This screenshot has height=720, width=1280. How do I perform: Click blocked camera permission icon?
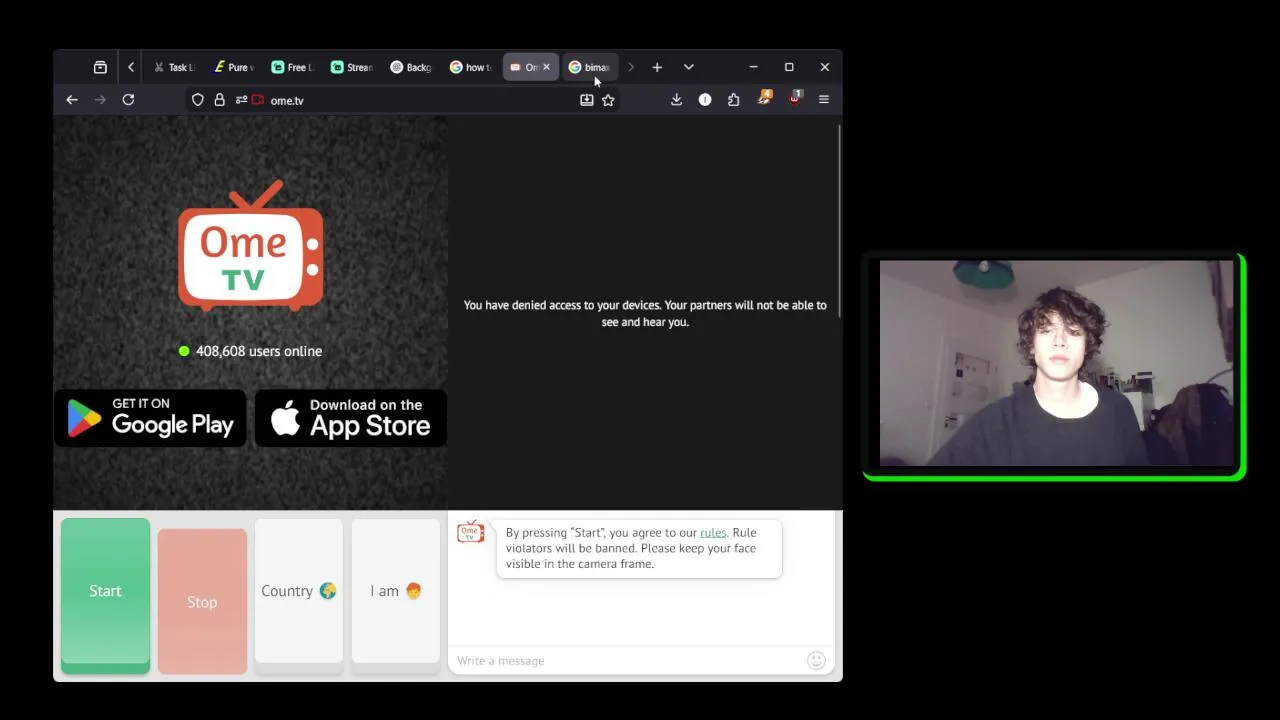[x=258, y=100]
